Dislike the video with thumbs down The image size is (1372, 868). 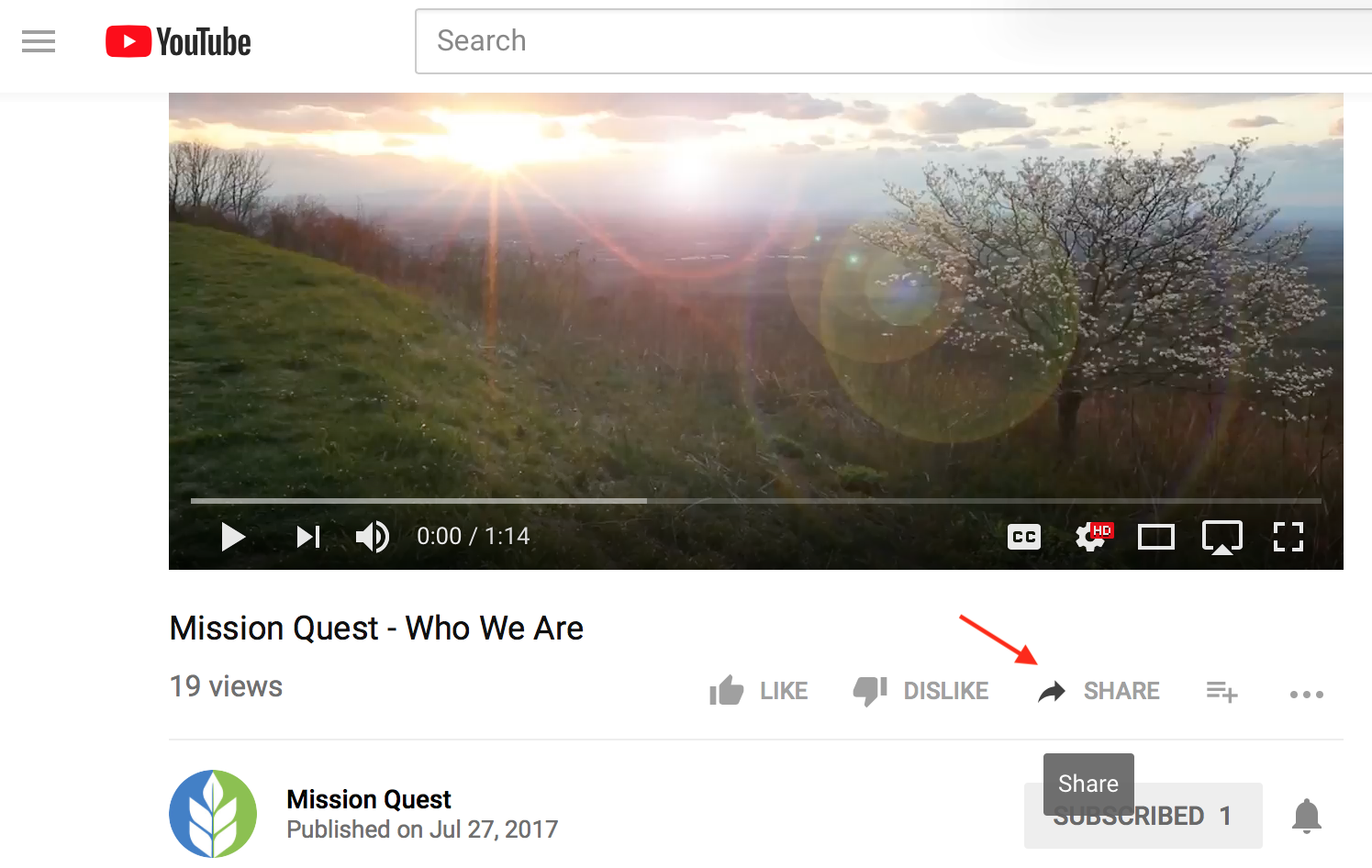click(920, 691)
